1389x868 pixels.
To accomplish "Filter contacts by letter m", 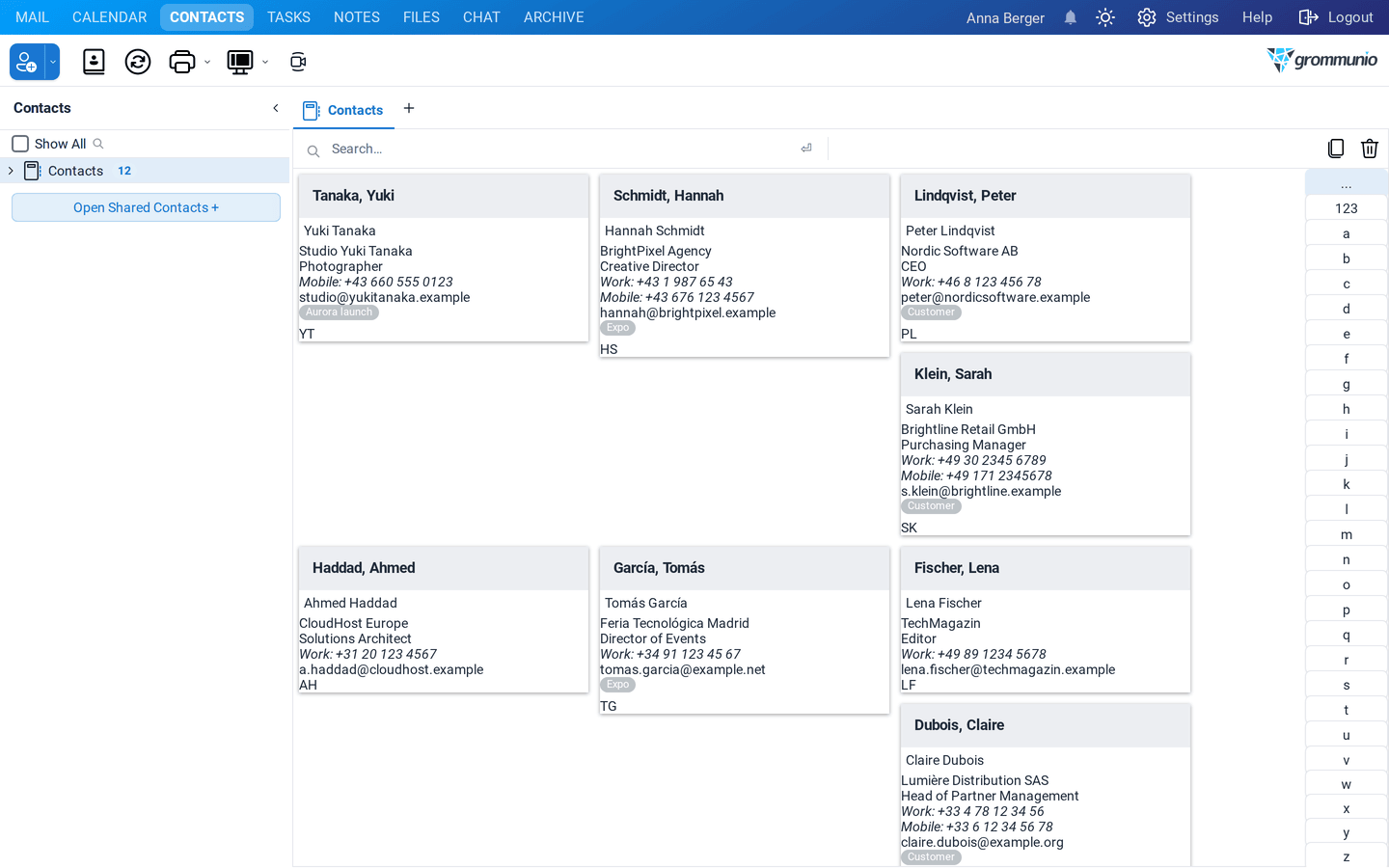I will pyautogui.click(x=1347, y=534).
